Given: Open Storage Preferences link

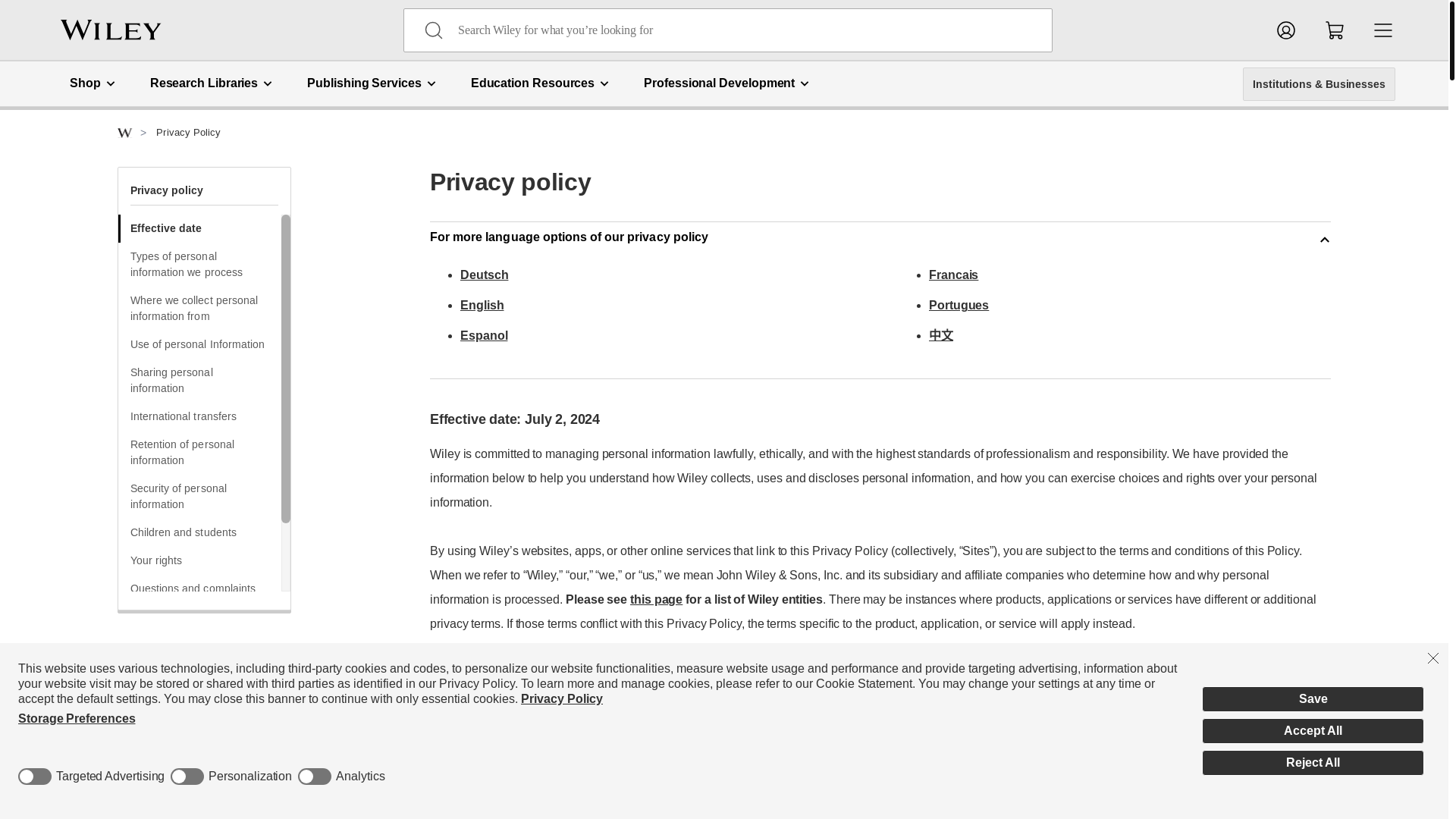Looking at the screenshot, I should [x=77, y=719].
